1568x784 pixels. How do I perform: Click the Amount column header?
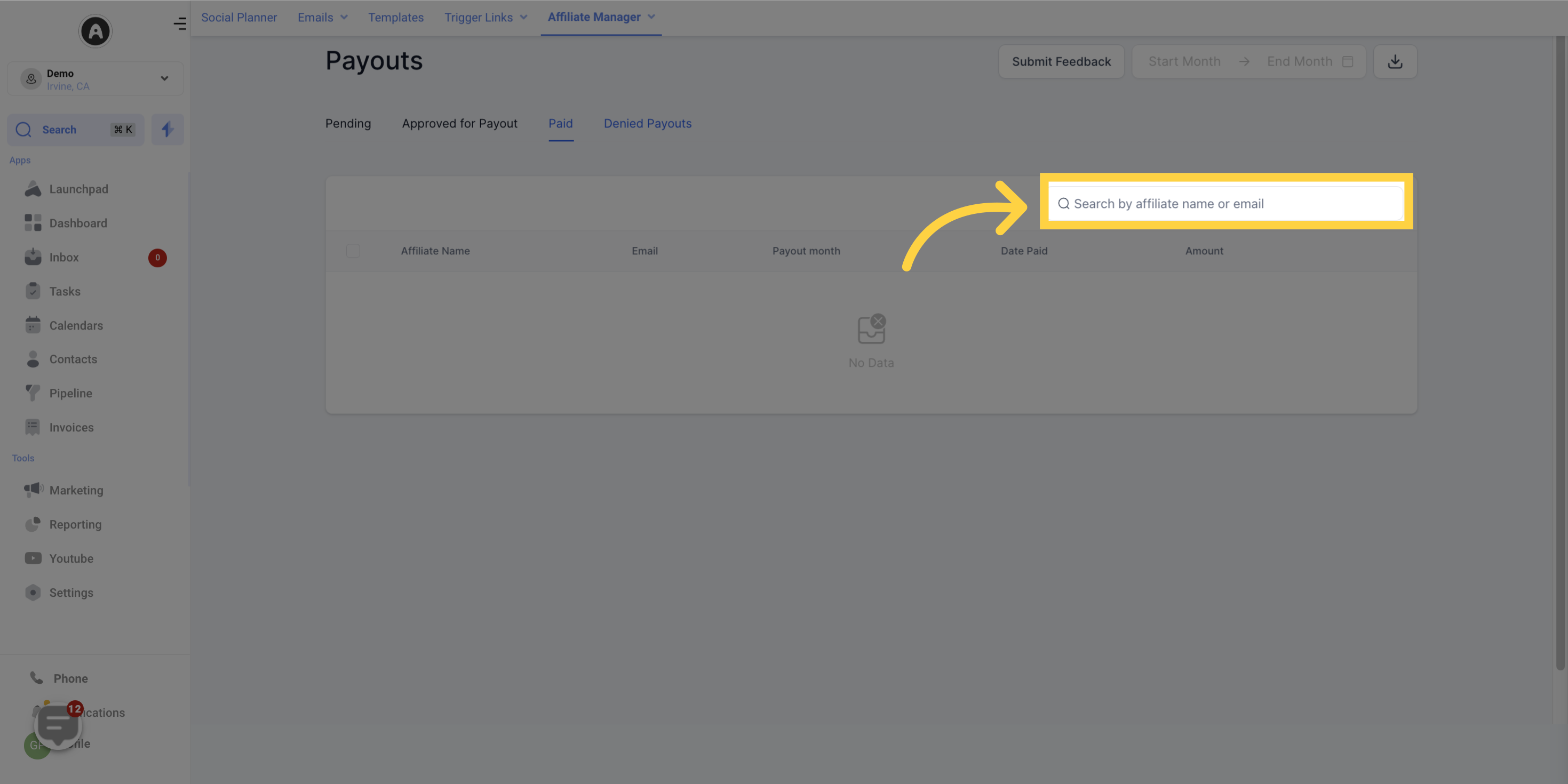(1204, 251)
